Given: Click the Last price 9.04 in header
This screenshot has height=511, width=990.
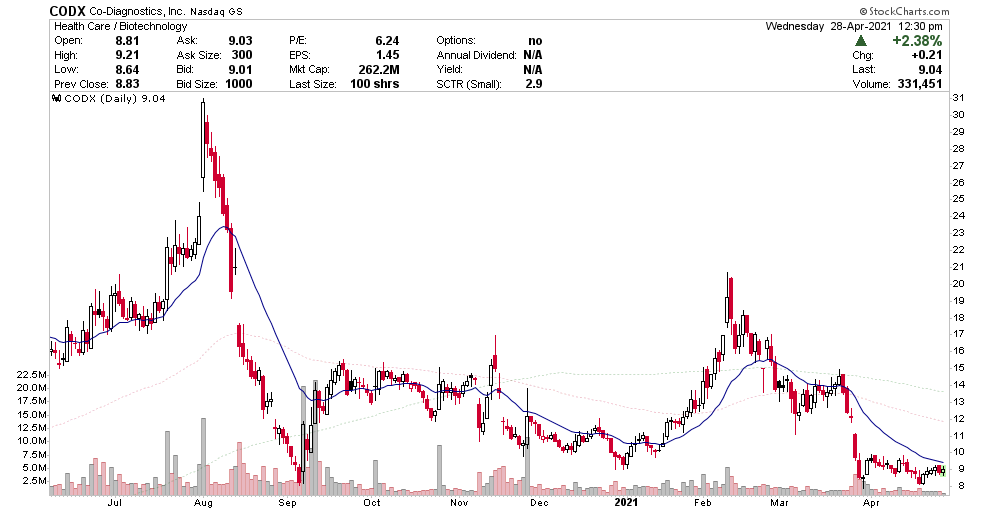Looking at the screenshot, I should click(931, 69).
